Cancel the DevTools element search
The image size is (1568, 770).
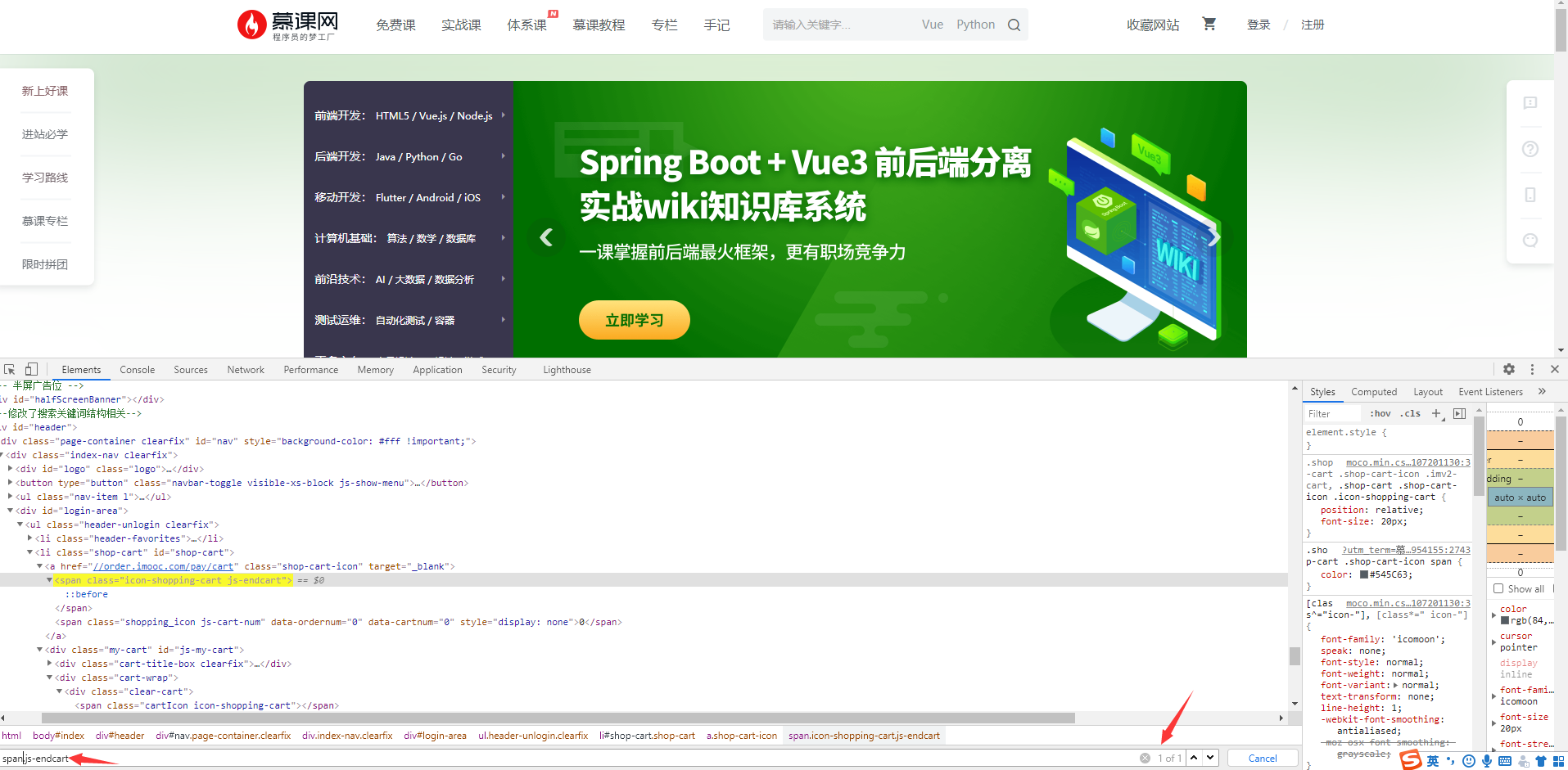(1263, 758)
